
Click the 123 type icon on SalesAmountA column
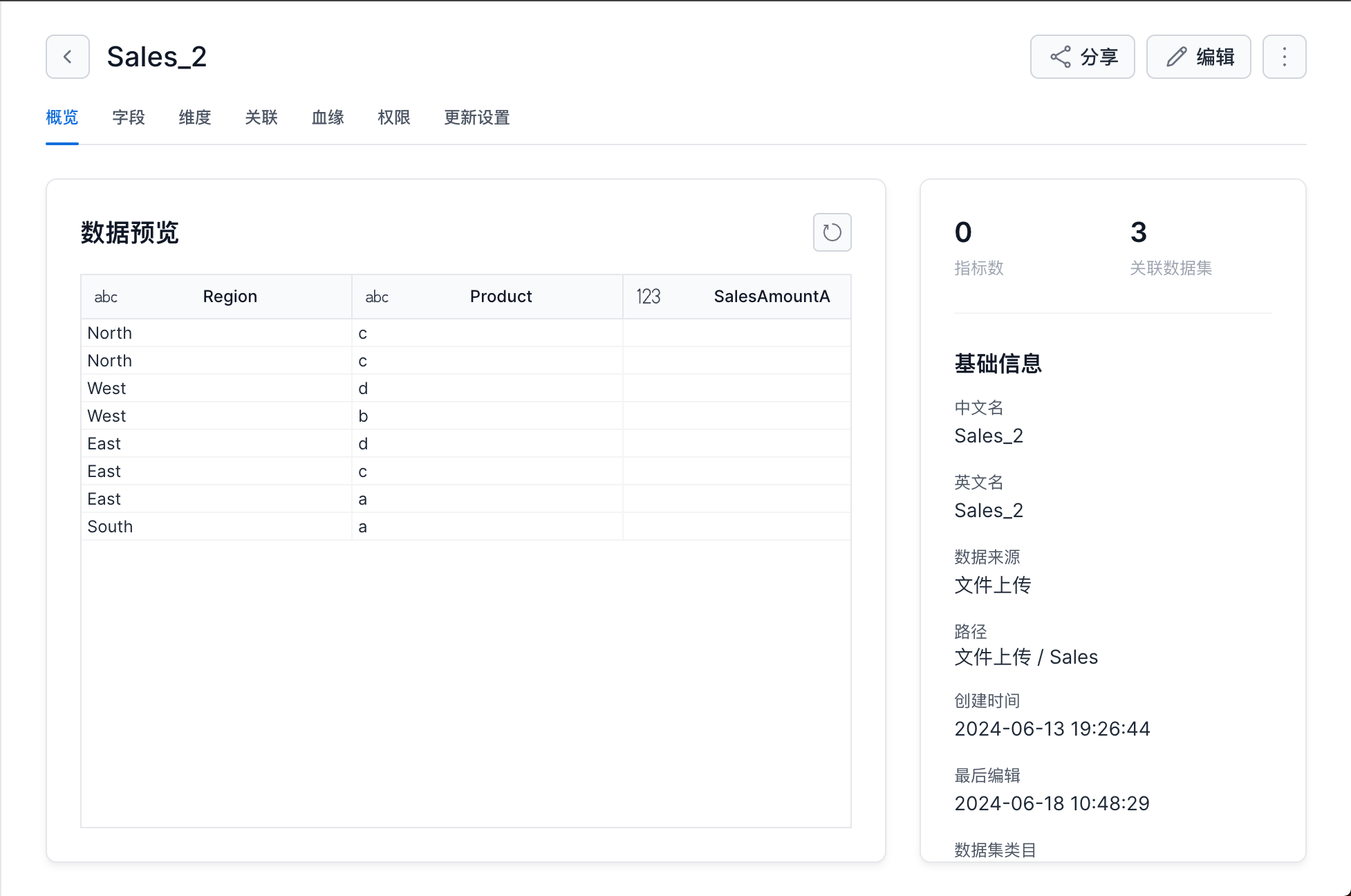tap(649, 297)
